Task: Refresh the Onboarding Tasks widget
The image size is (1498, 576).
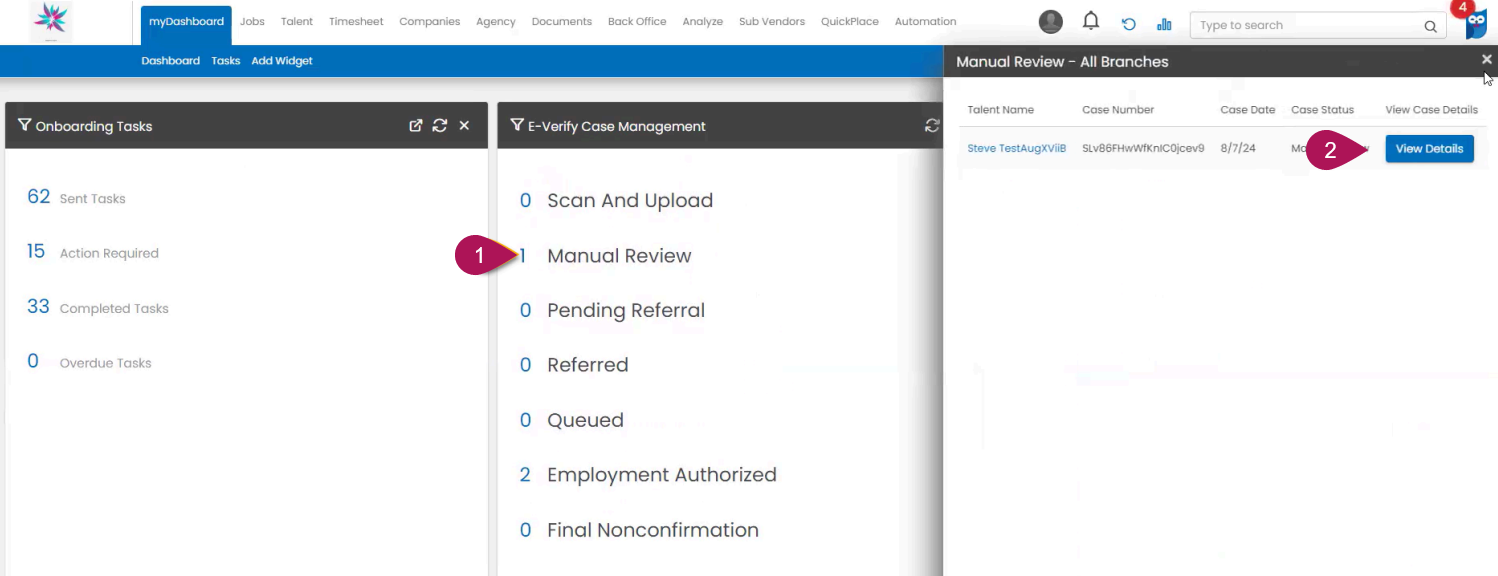Action: click(x=440, y=126)
